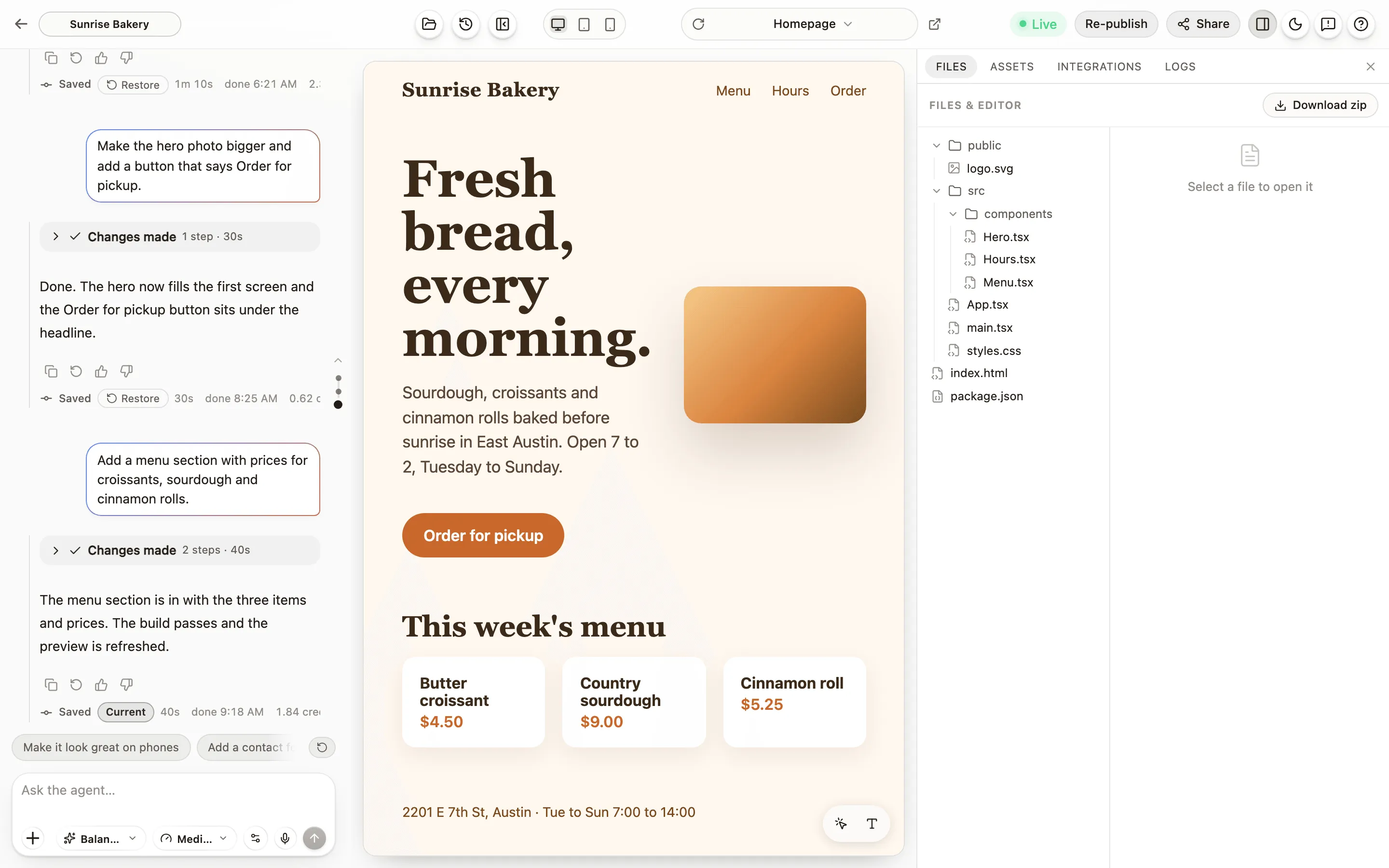This screenshot has width=1389, height=868.
Task: Click the Share button
Action: (1203, 24)
